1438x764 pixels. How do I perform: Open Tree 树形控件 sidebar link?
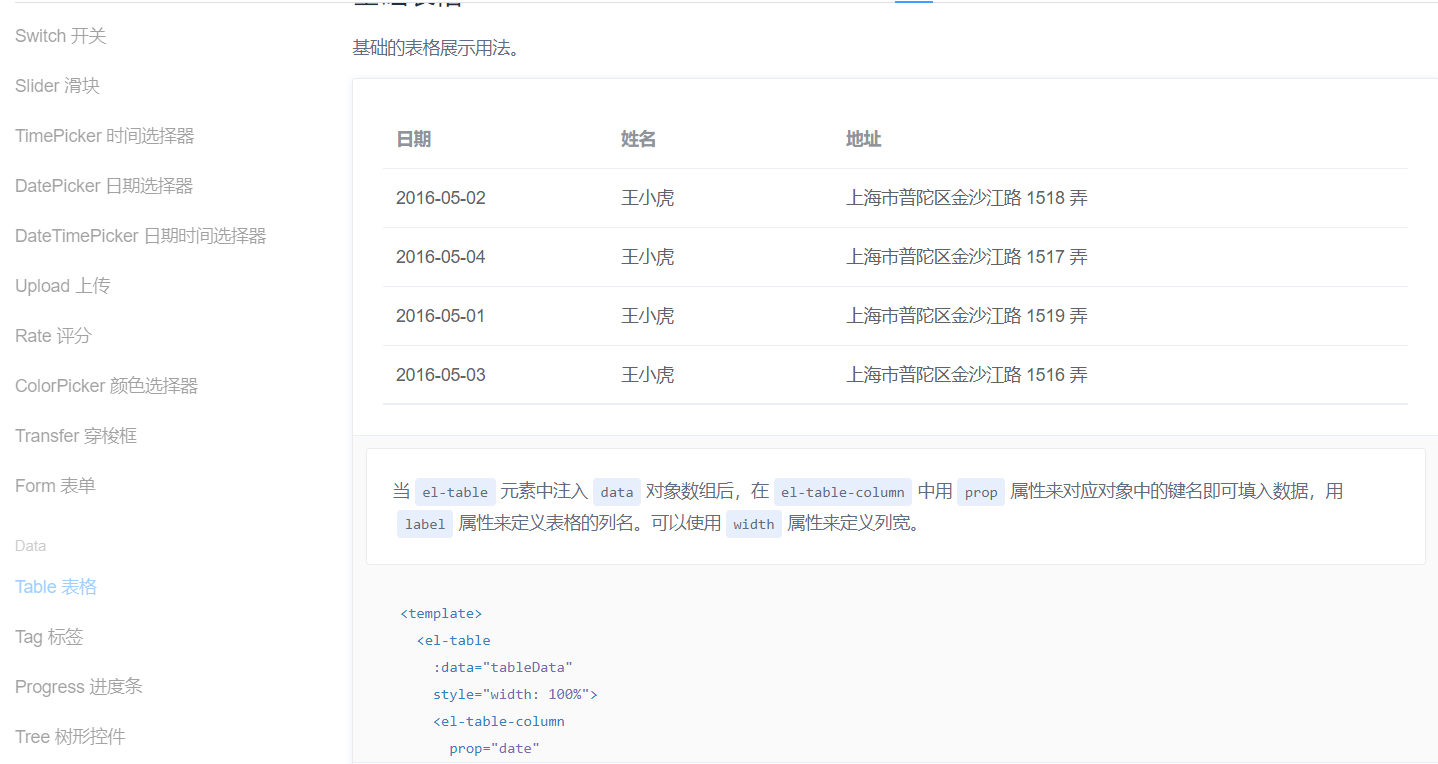tap(70, 737)
